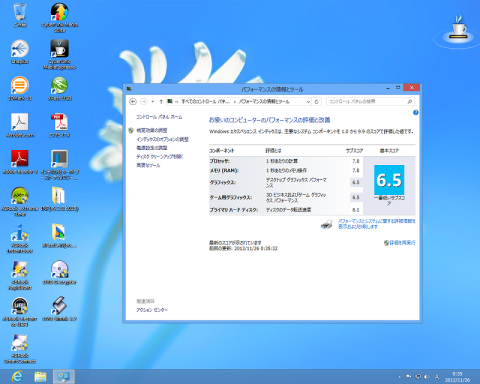Click the コンポーネント column header
Image resolution: width=480 pixels, height=384 pixels.
[222, 151]
